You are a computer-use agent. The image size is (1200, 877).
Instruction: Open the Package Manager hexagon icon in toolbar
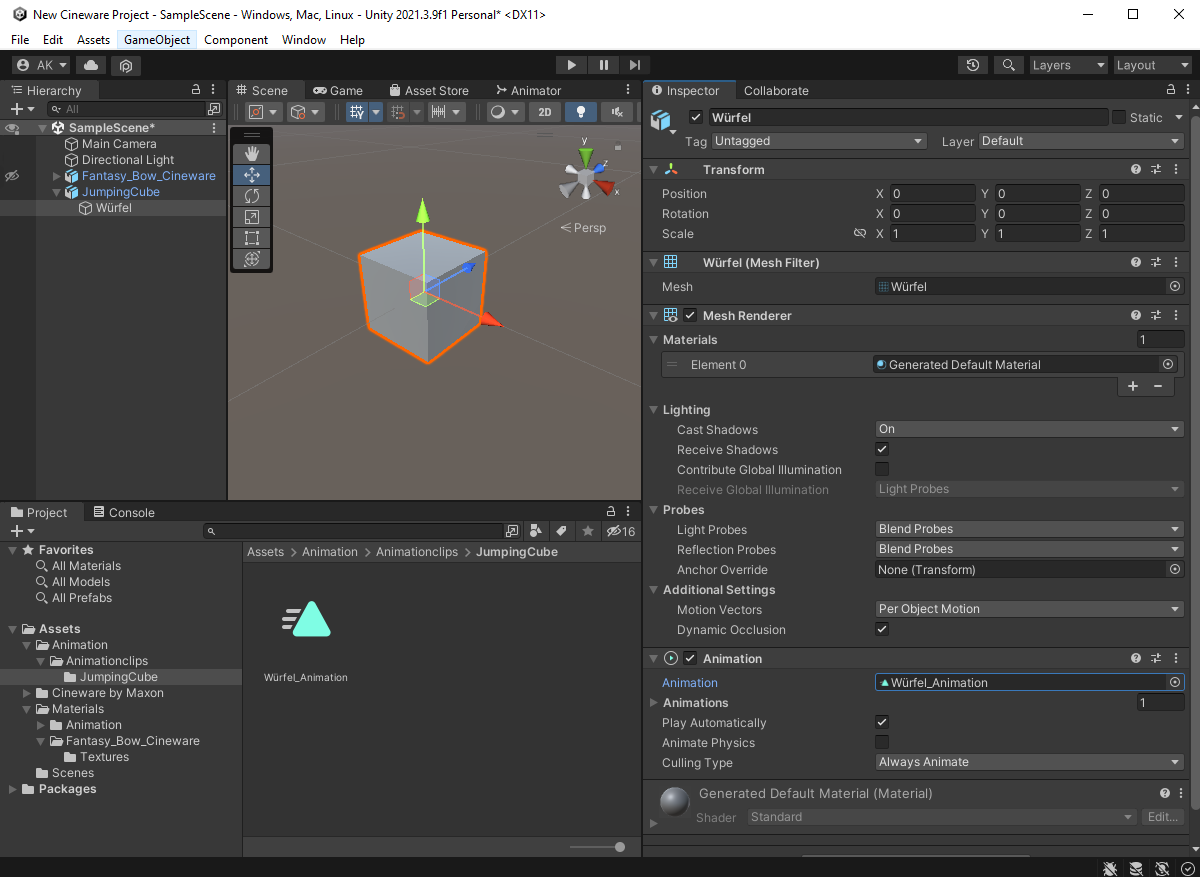(125, 65)
